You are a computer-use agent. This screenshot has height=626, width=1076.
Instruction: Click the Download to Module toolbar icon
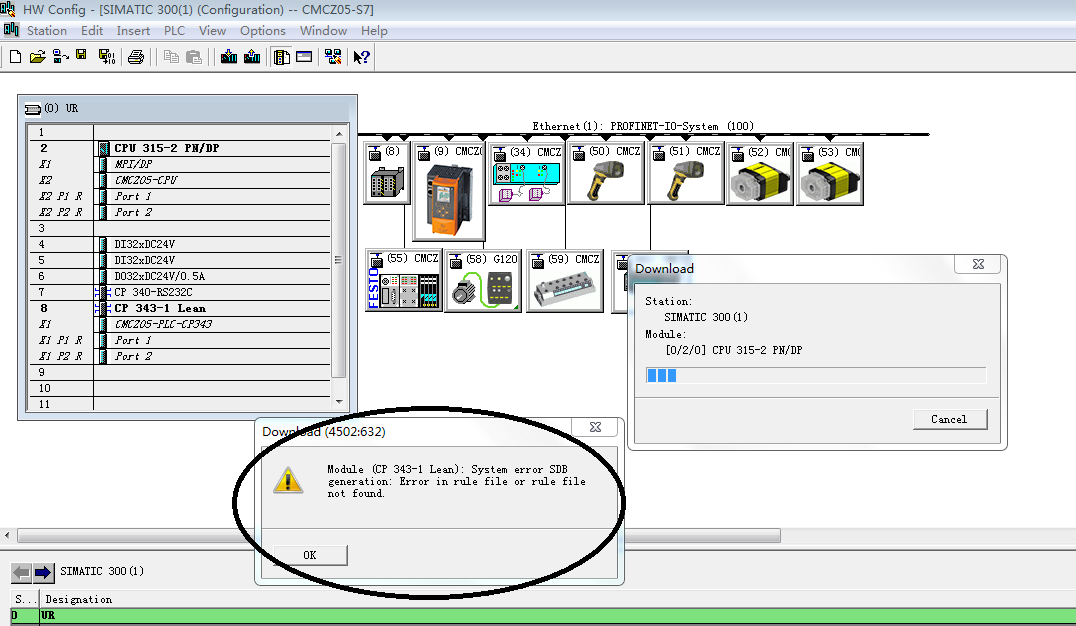[229, 57]
